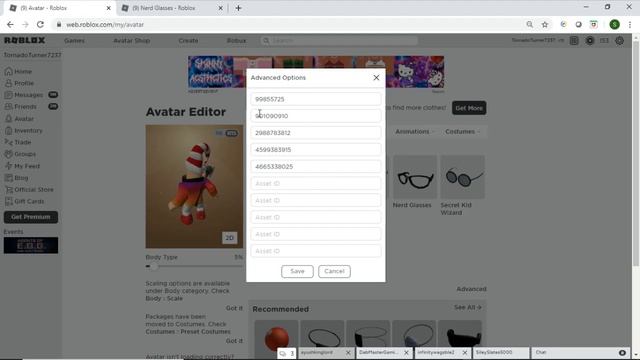Click the last empty Asset ID field

point(316,251)
